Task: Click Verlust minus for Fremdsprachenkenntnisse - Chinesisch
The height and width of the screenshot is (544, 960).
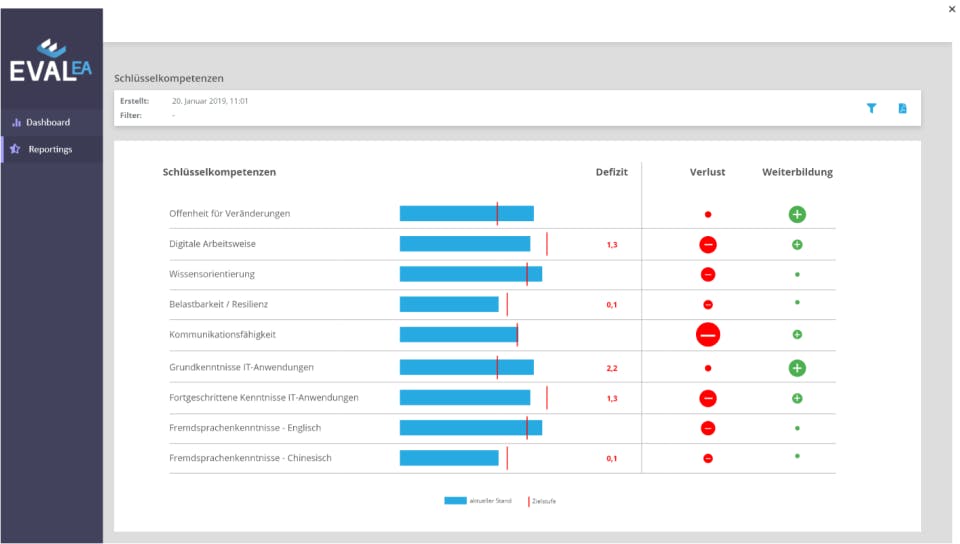Action: click(x=708, y=458)
